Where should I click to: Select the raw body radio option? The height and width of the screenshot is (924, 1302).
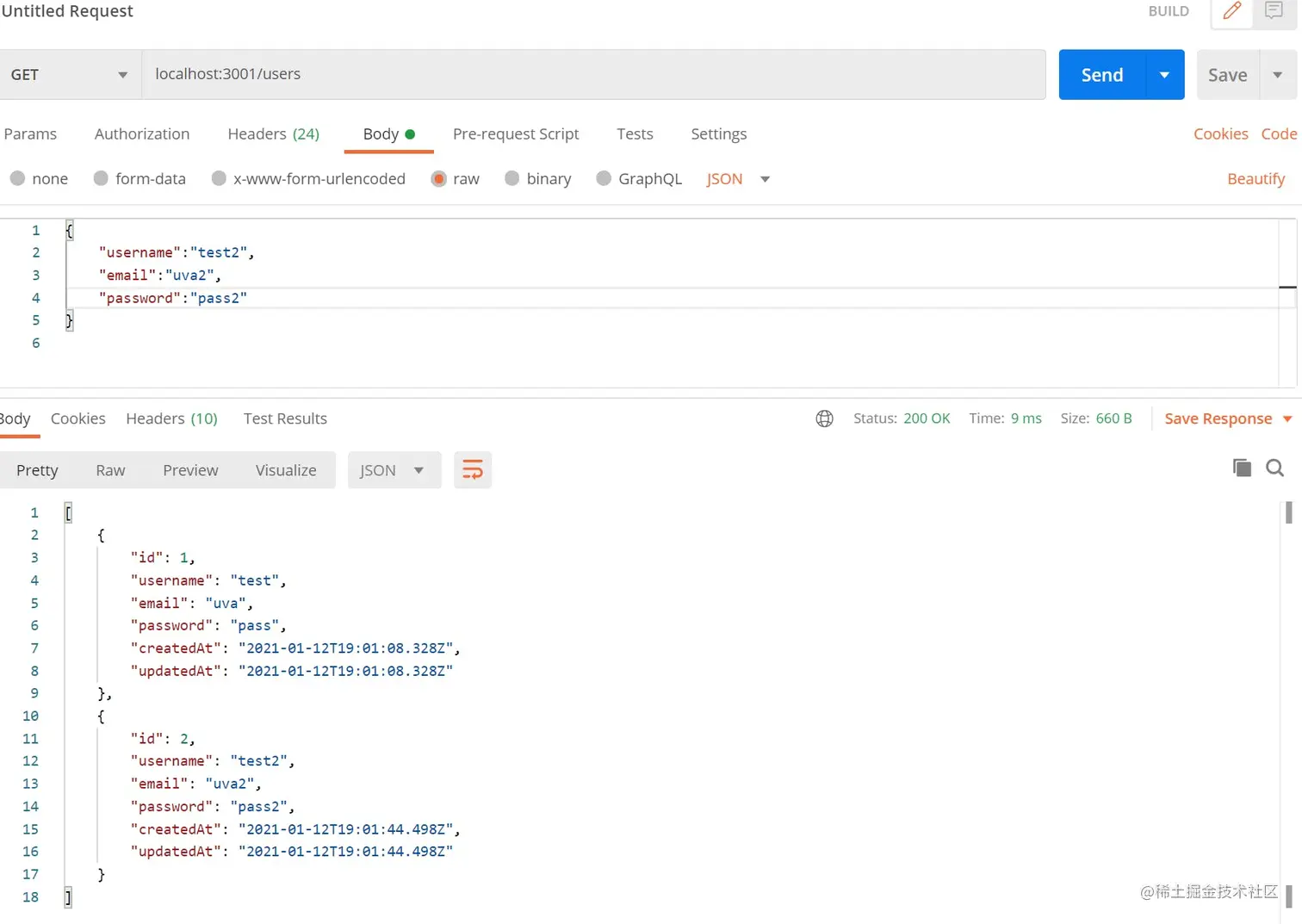point(438,178)
